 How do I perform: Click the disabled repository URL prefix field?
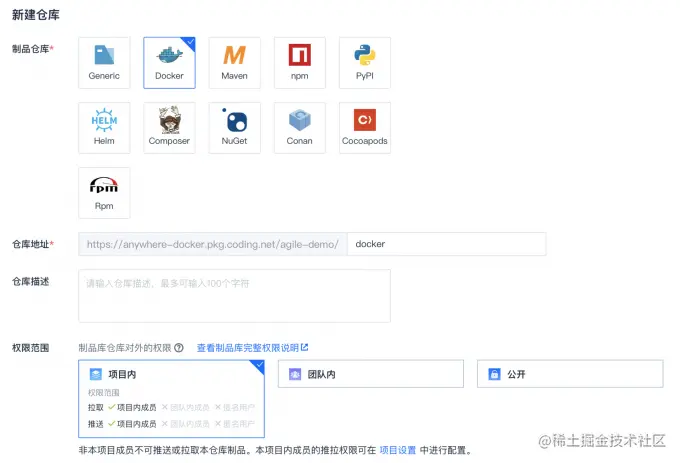coord(212,244)
